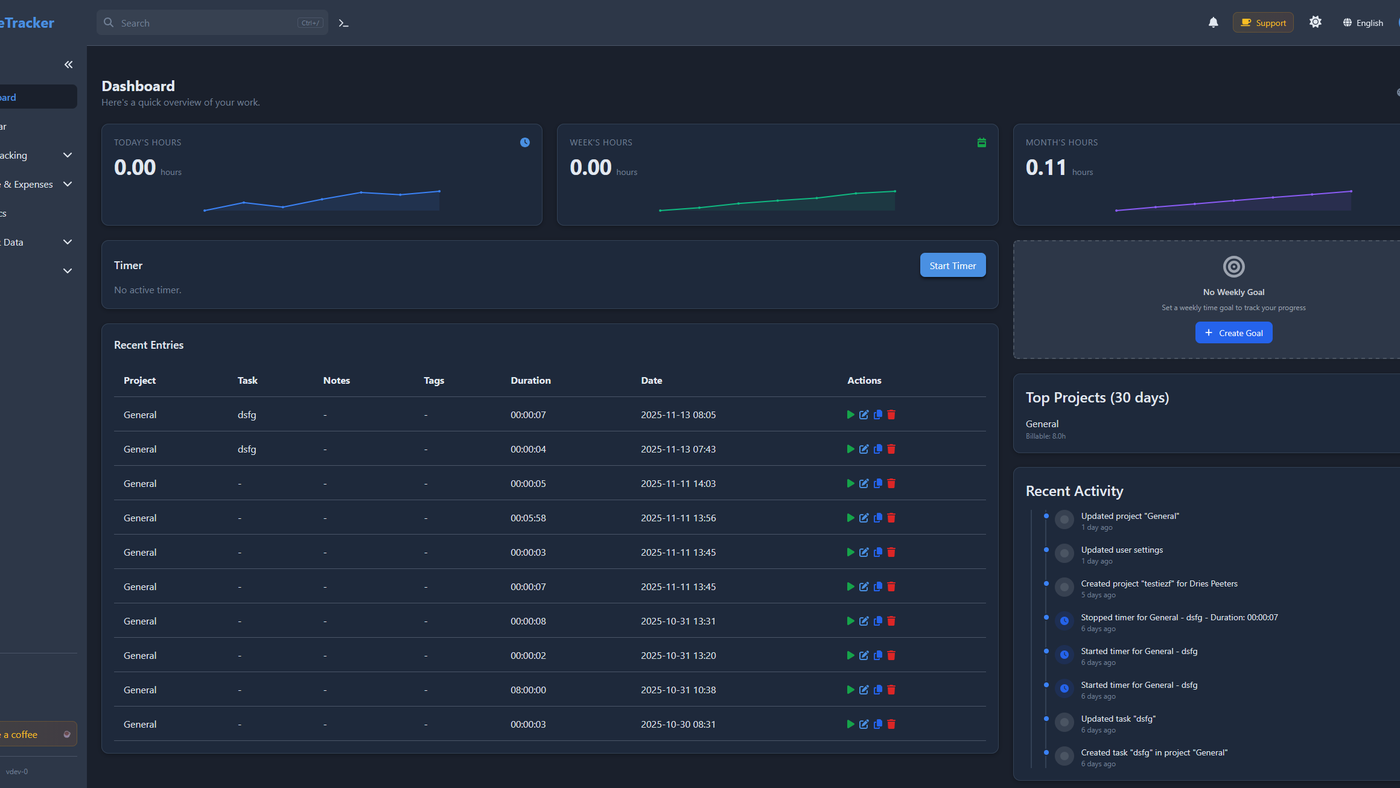Click the Start Timer button

953,265
